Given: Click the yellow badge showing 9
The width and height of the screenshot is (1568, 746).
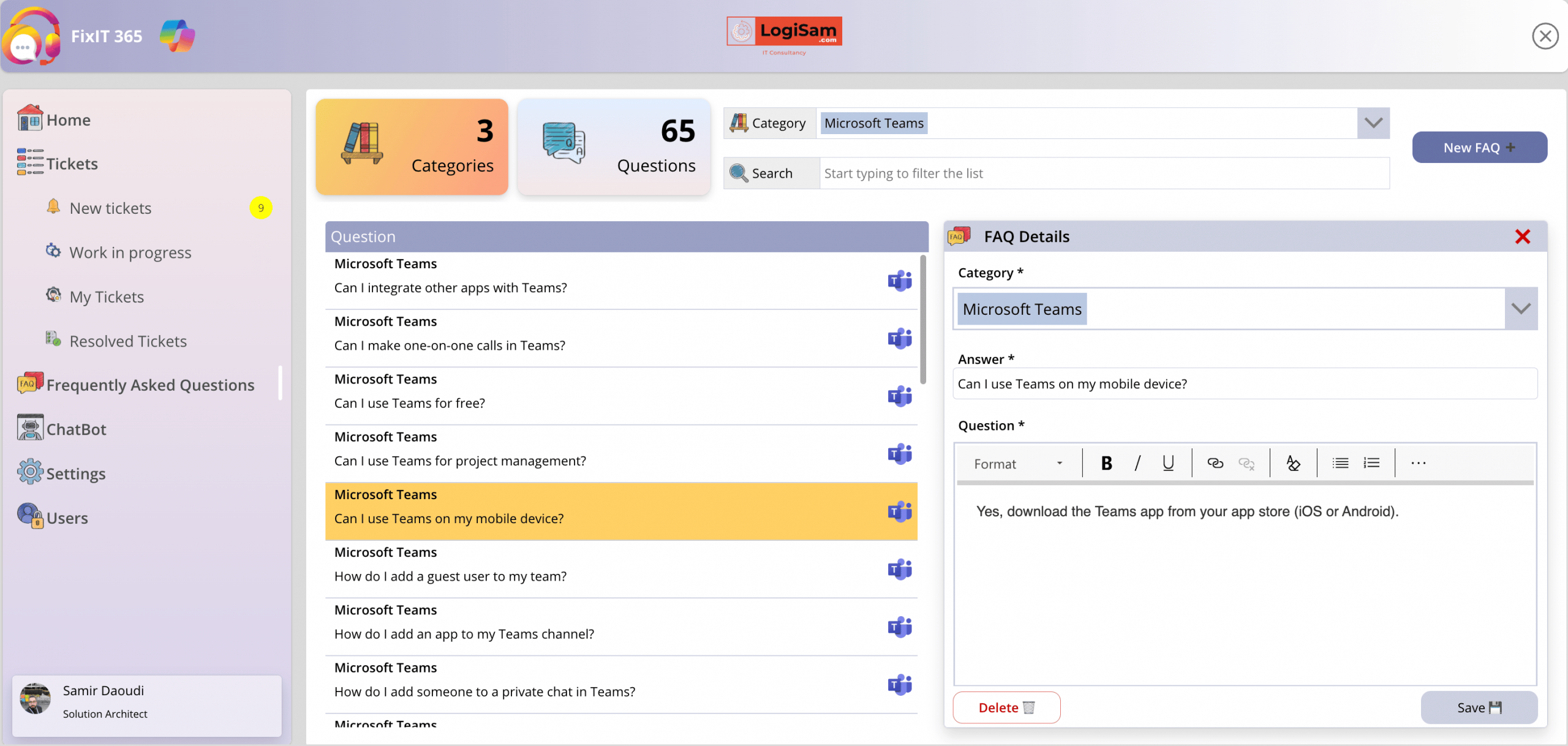Looking at the screenshot, I should 261,208.
